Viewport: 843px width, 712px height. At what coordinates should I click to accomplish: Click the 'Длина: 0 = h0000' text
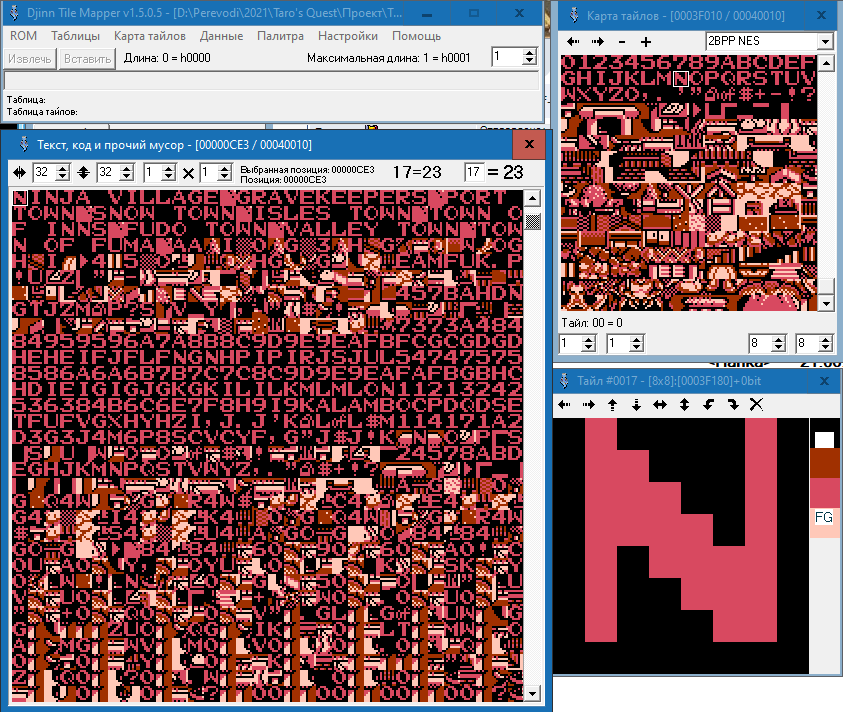pos(167,58)
